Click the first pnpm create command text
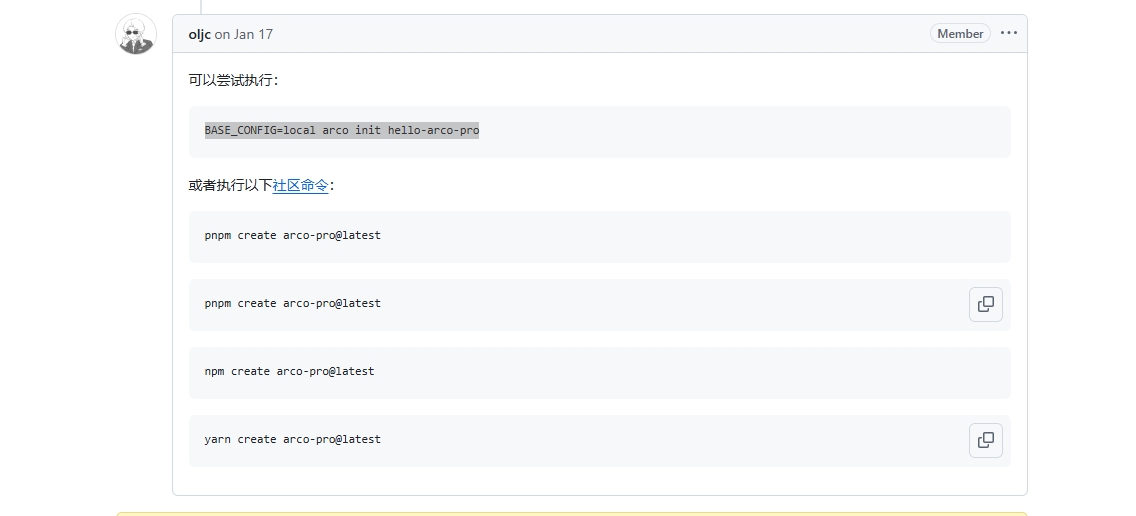The image size is (1136, 516). [292, 235]
